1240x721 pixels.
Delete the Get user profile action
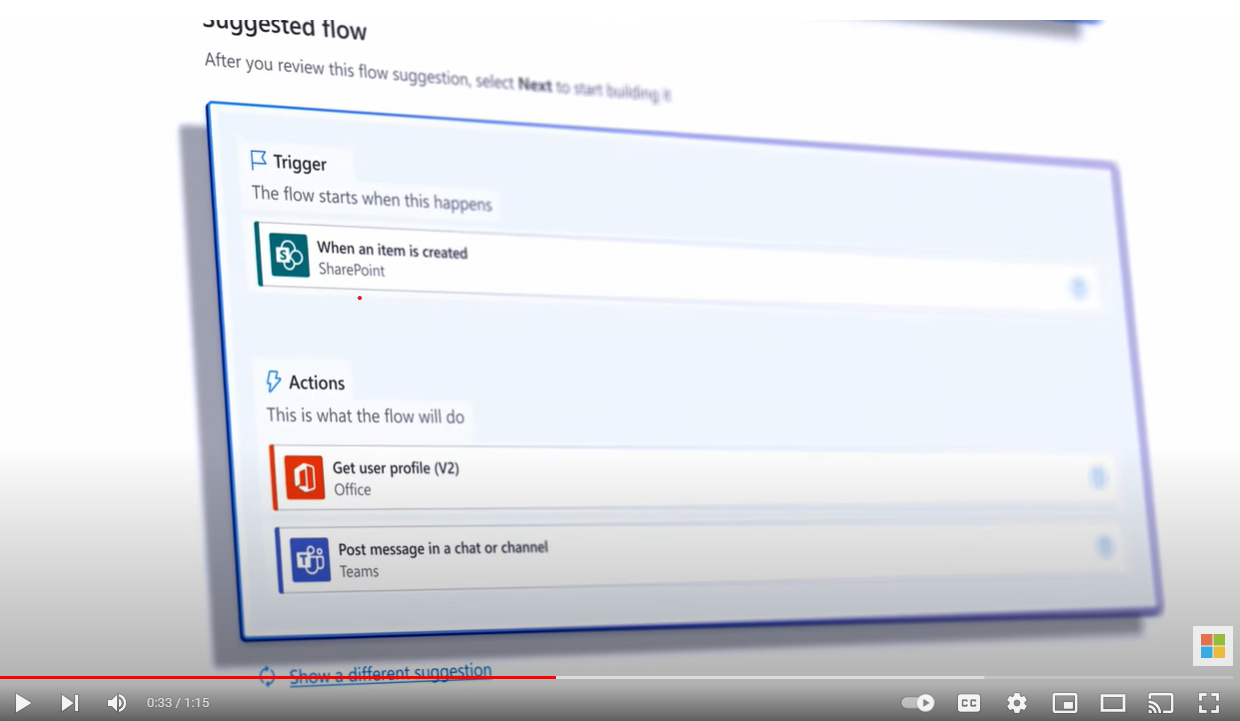(x=1097, y=478)
